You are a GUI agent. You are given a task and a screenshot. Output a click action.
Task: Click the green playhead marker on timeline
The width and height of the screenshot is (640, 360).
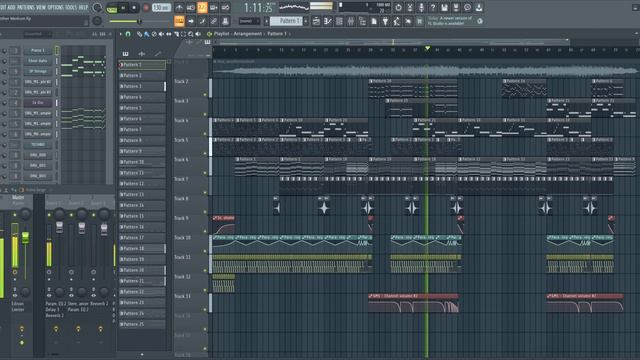427,48
